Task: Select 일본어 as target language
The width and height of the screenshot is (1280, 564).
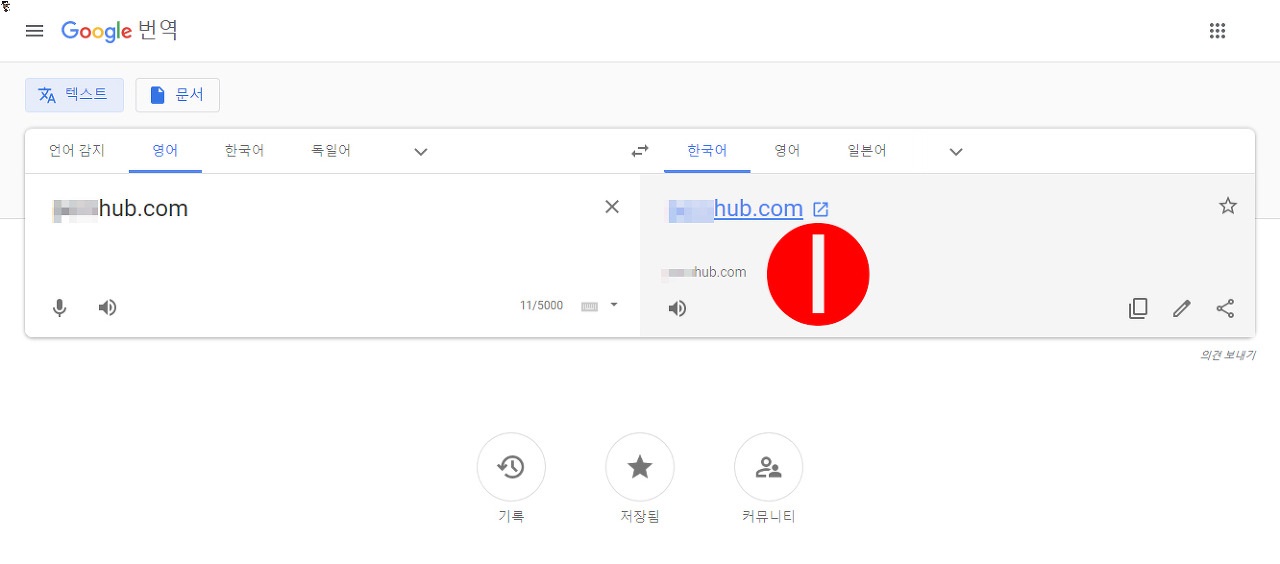Action: pos(867,151)
